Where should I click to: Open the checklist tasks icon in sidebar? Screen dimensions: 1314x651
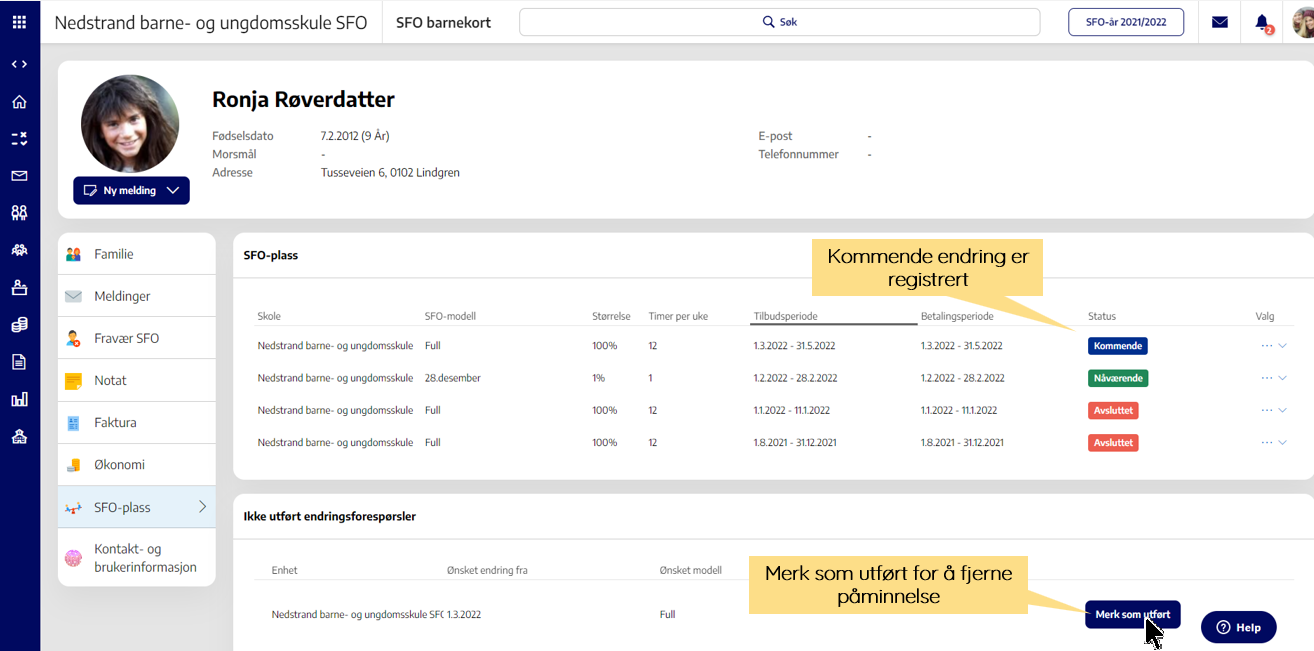click(19, 138)
